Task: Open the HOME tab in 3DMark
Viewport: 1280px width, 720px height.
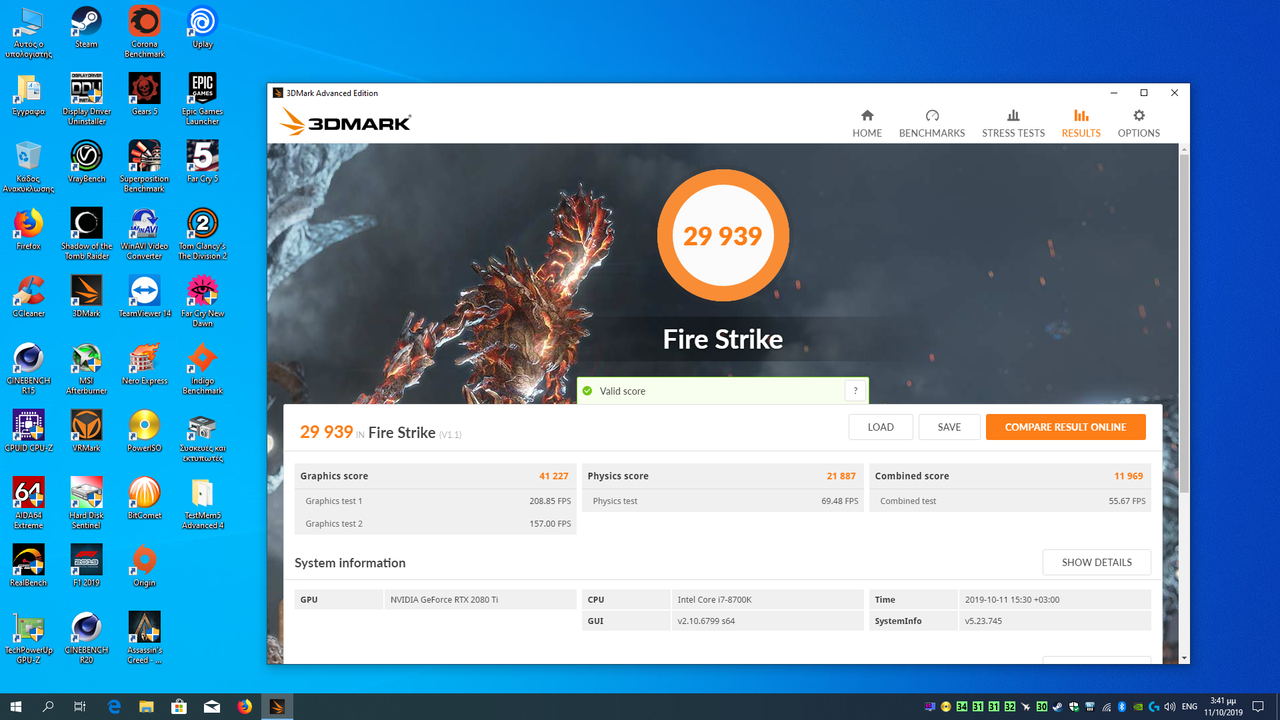Action: (x=867, y=123)
